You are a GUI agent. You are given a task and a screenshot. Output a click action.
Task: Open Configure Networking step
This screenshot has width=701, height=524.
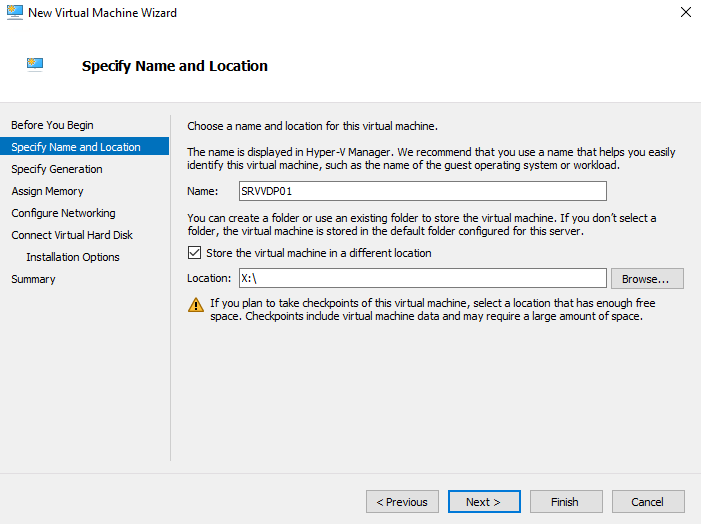63,213
